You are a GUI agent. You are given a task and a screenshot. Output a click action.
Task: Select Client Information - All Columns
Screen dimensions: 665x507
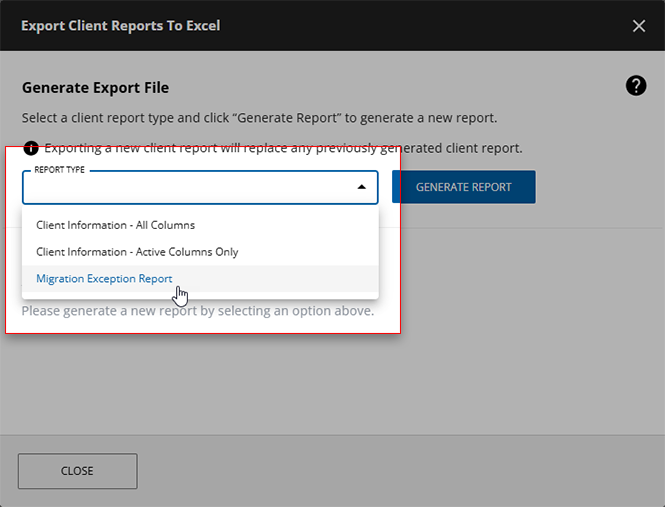pos(115,225)
